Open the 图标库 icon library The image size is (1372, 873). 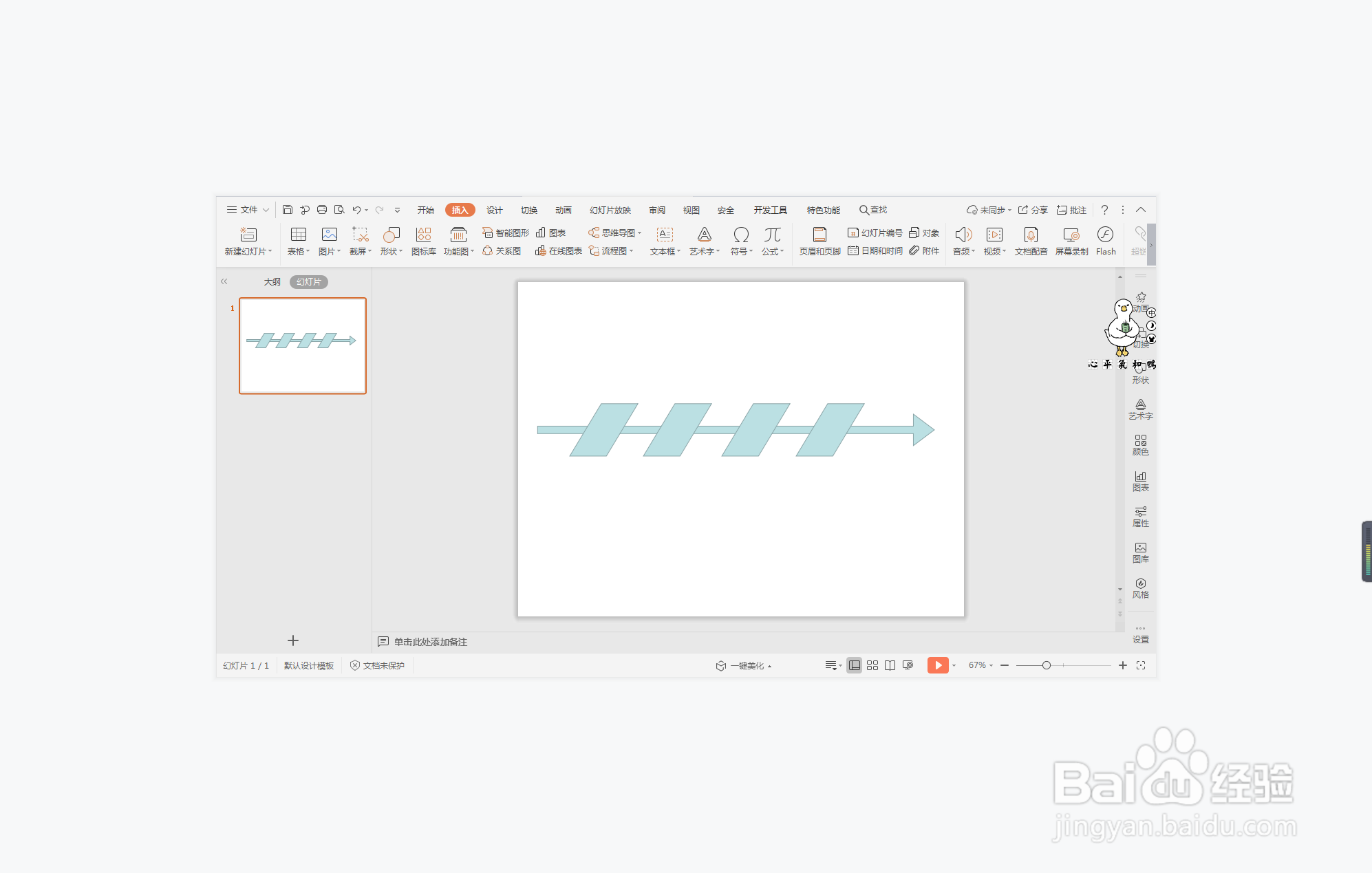coord(424,241)
